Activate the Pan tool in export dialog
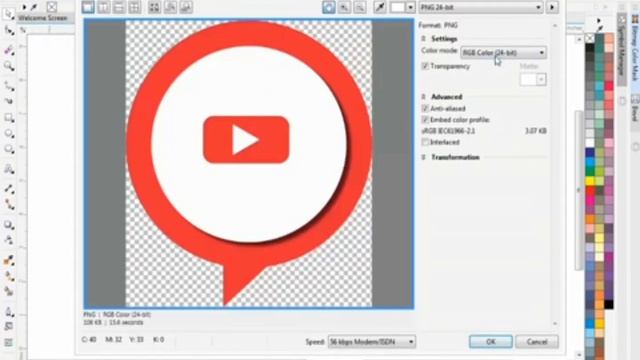The image size is (640, 360). tap(329, 7)
